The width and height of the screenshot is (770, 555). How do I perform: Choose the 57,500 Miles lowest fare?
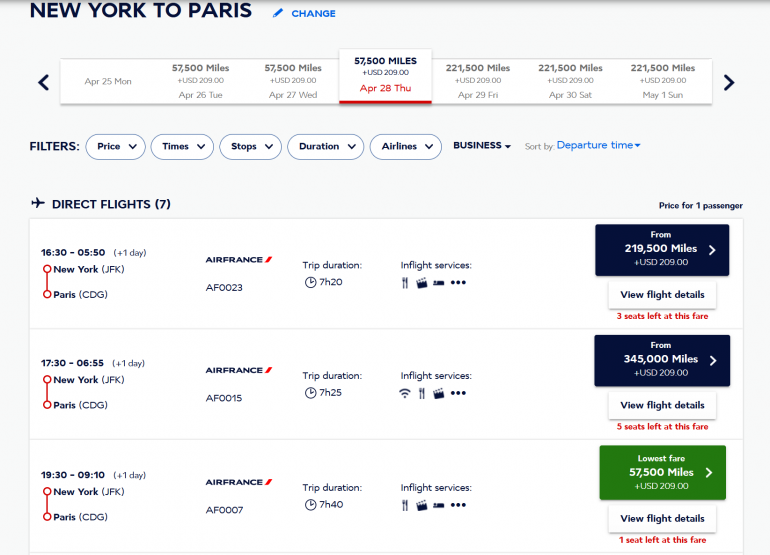[x=662, y=472]
